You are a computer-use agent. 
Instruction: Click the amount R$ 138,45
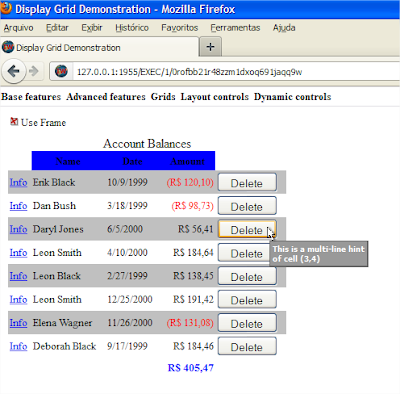(x=193, y=276)
